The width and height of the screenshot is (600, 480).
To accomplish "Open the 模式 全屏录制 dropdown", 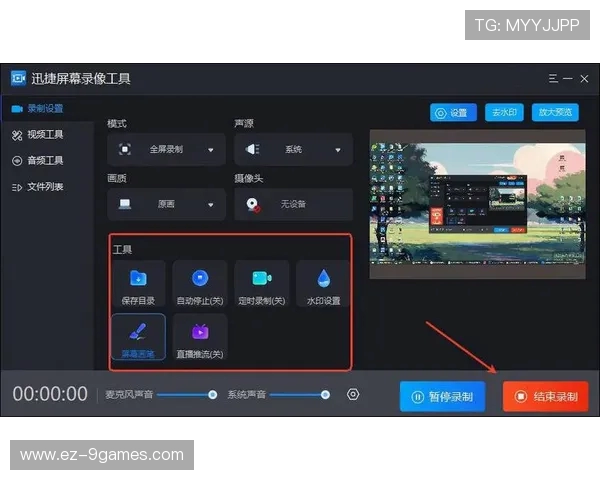I will tap(166, 149).
